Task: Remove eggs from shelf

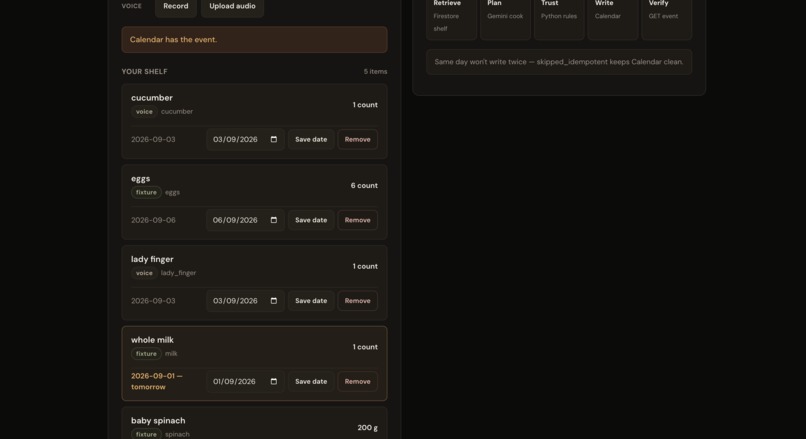Action: (357, 220)
